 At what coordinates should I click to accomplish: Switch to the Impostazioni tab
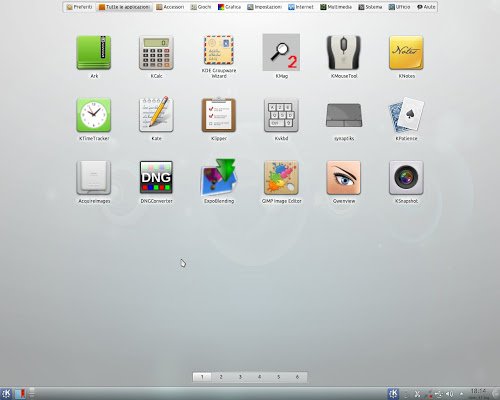pos(265,7)
